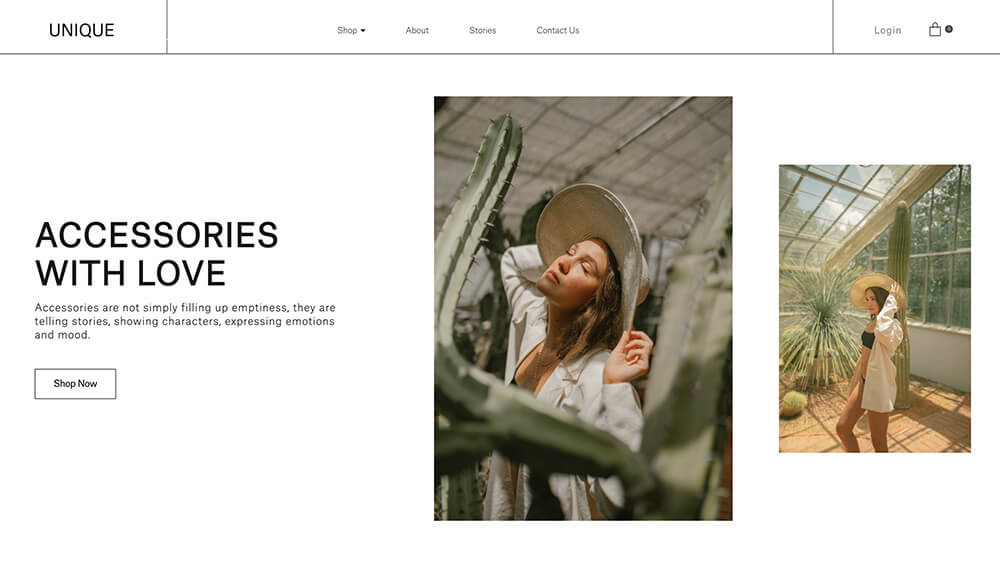This screenshot has width=1000, height=570.
Task: Open the Stories navigation link
Action: [x=482, y=30]
